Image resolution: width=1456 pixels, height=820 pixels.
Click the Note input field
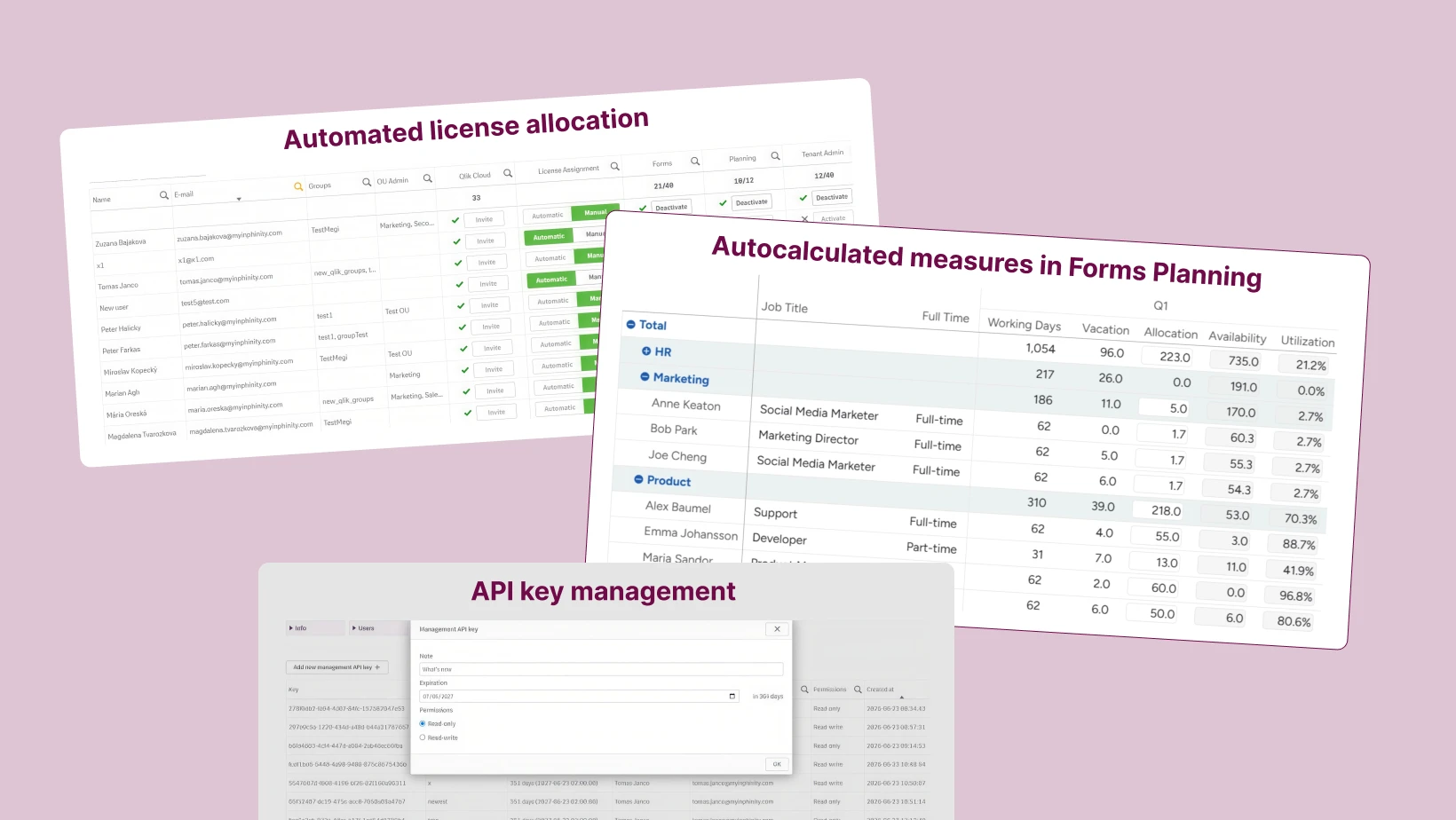point(601,669)
